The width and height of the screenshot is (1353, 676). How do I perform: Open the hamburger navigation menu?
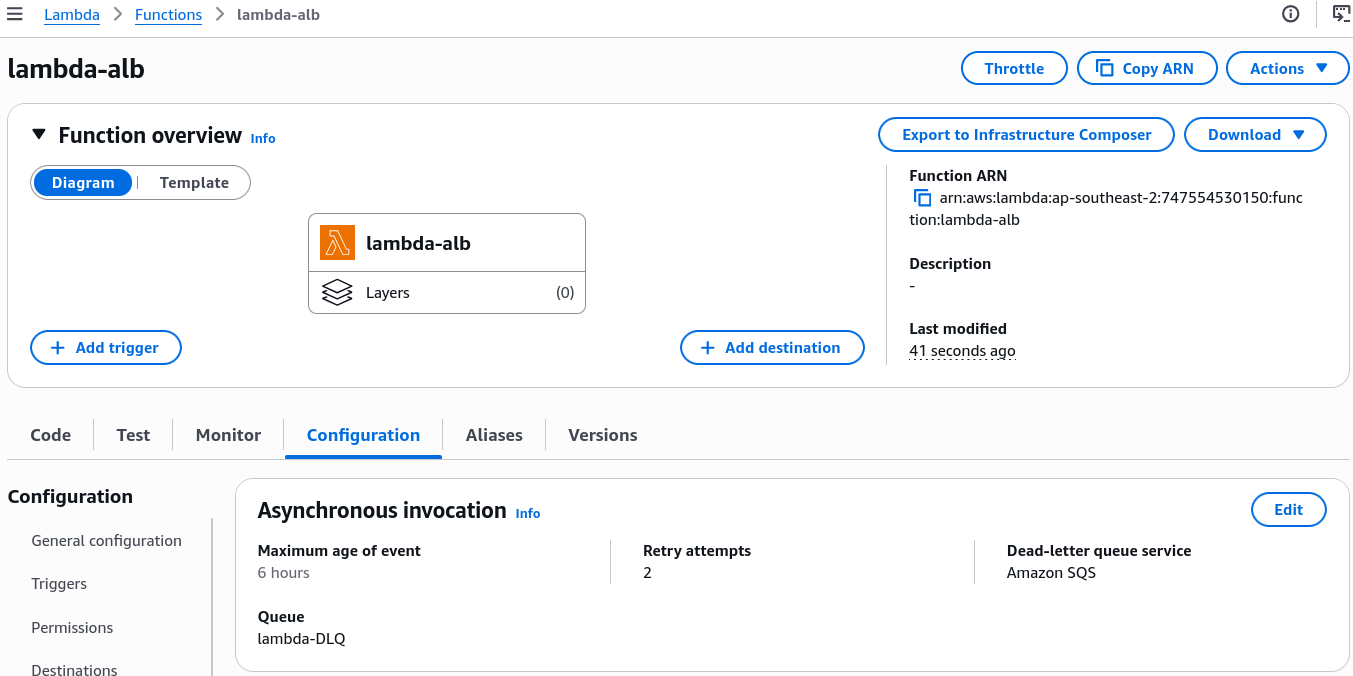(x=15, y=14)
